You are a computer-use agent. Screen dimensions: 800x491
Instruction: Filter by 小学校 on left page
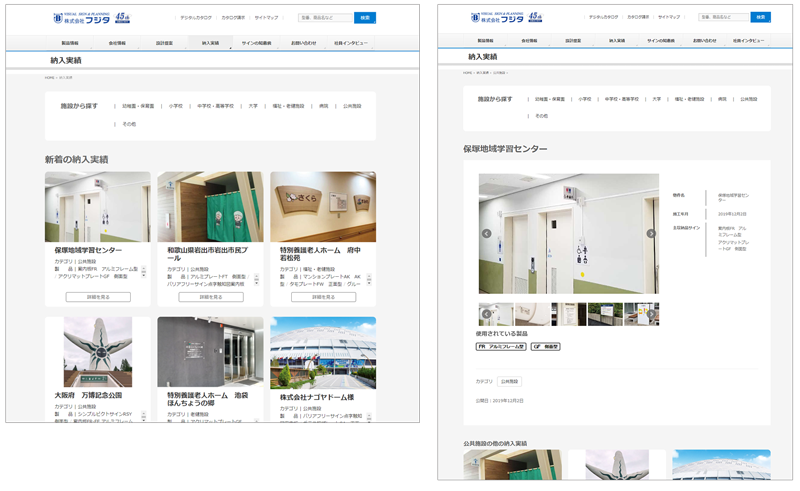176,106
